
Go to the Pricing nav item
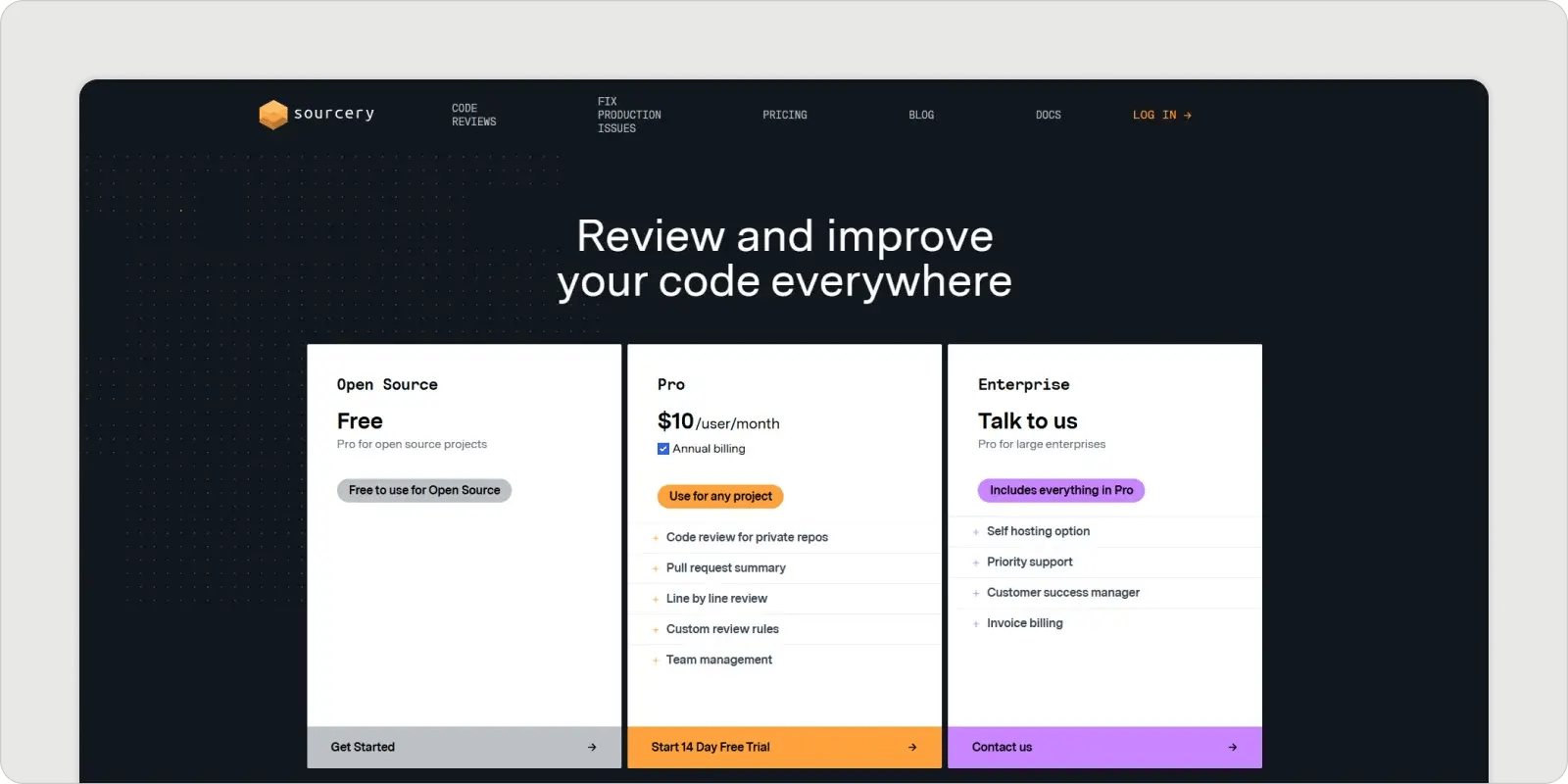pos(785,116)
